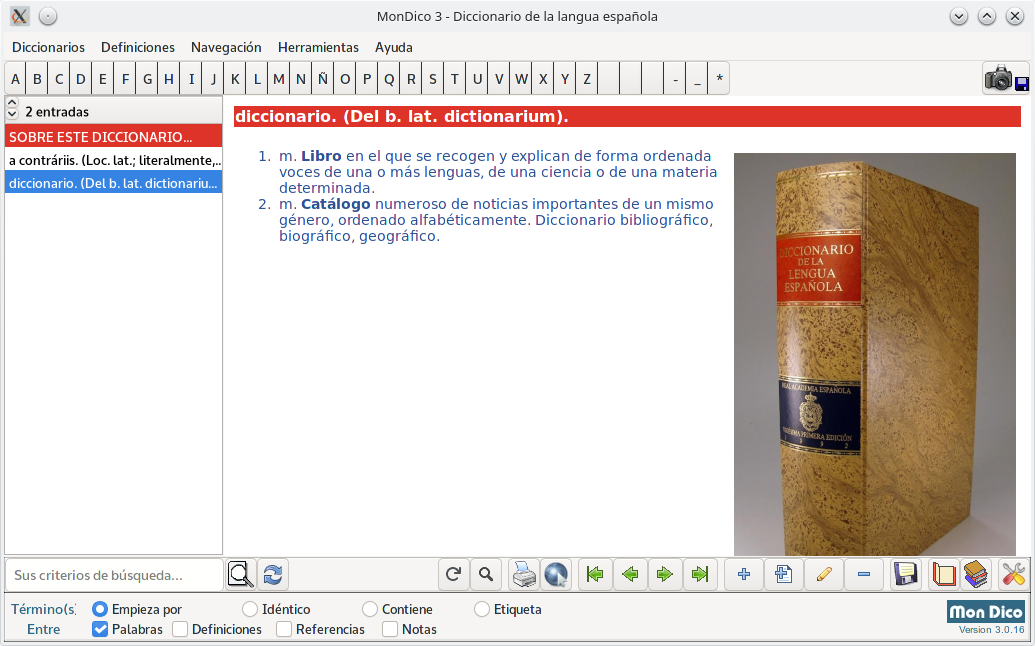The height and width of the screenshot is (646, 1035).
Task: Open tools via wrench and screwdriver icon
Action: [x=1013, y=574]
